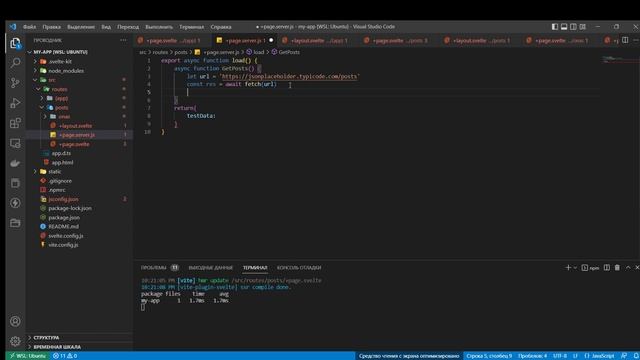The width and height of the screenshot is (640, 360).
Task: Open the Customize Layout button
Action: coord(583,27)
